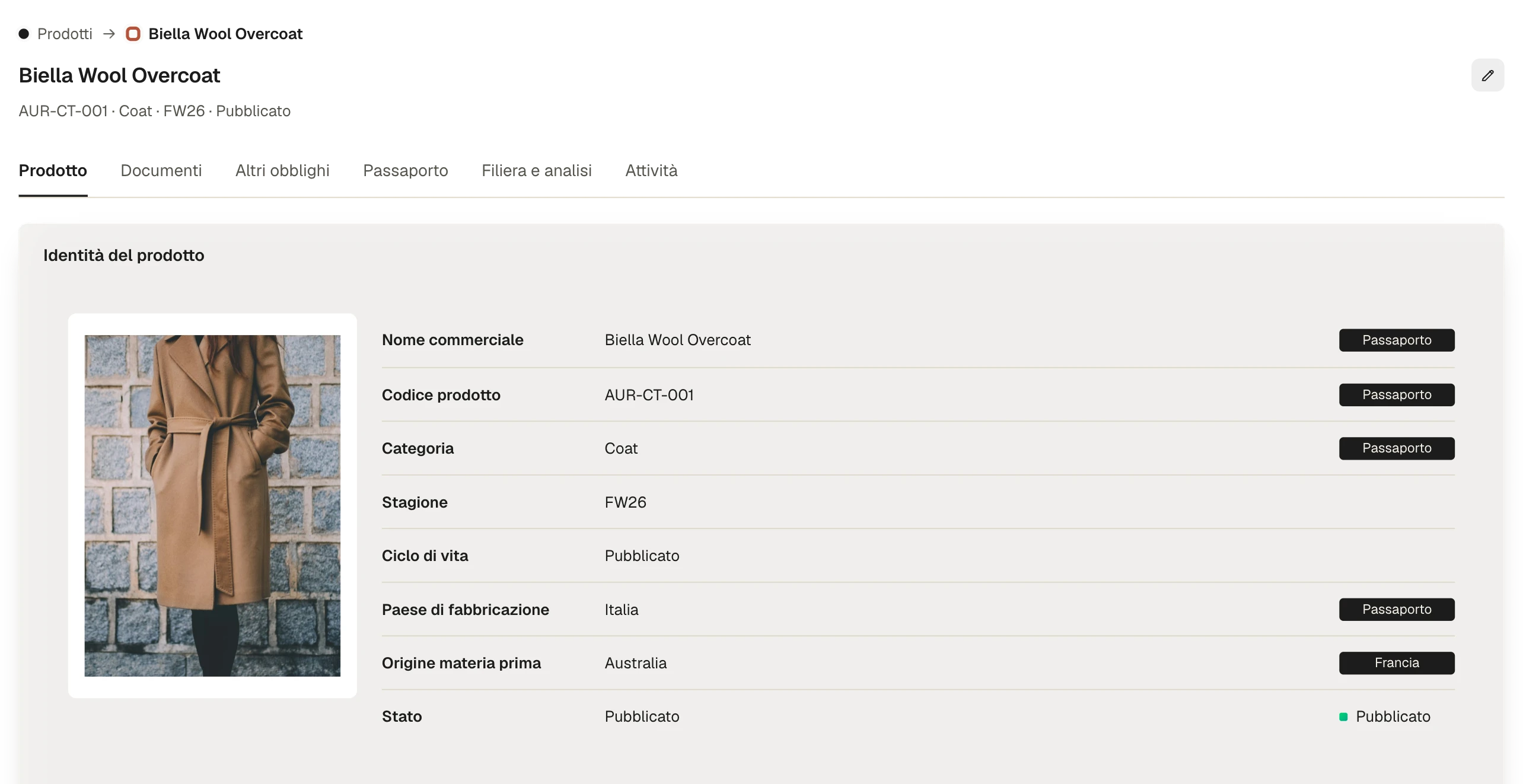The image size is (1523, 784).
Task: Click the 'Stato' field label
Action: pos(402,716)
